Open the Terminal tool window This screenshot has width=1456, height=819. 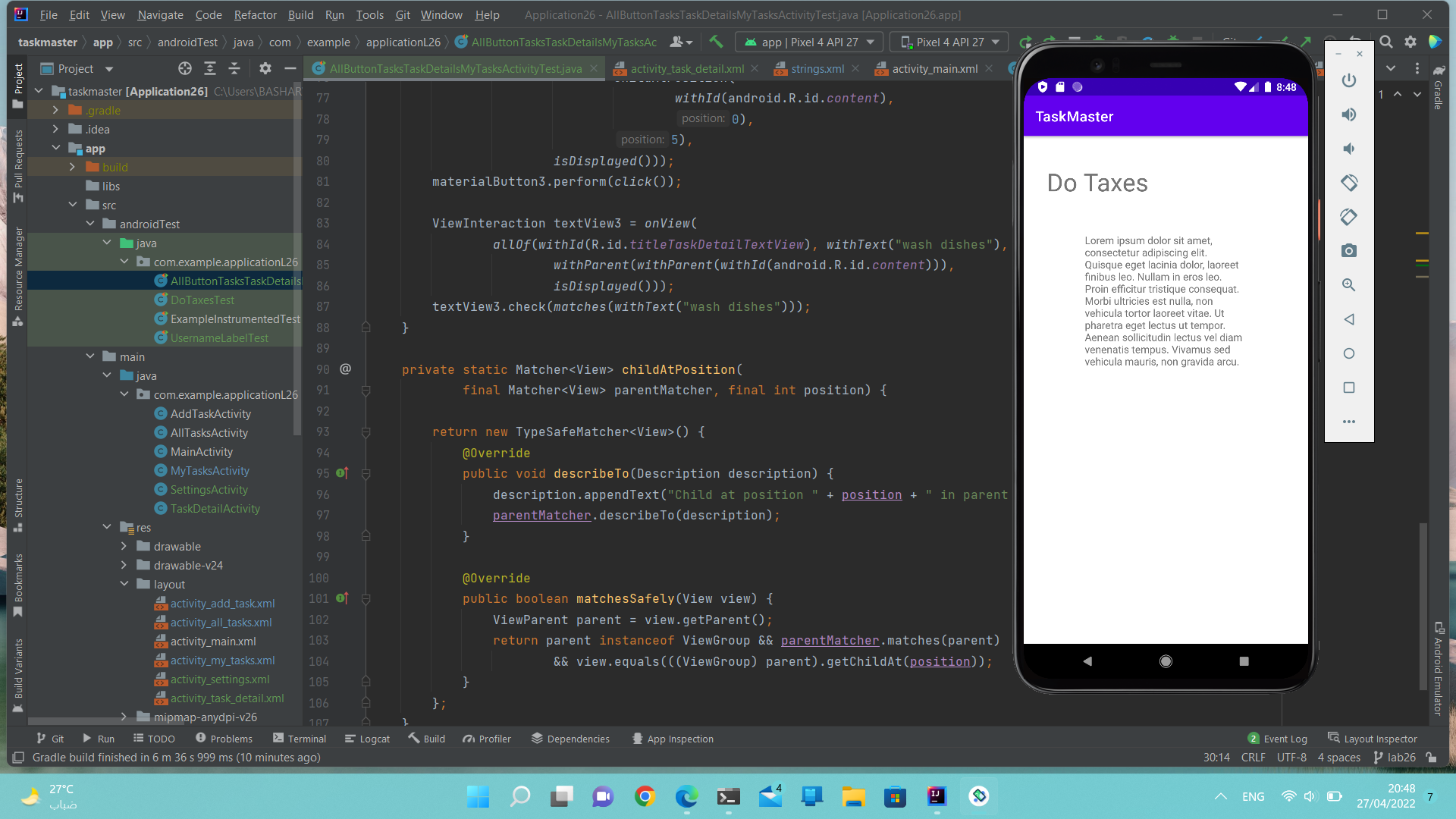click(x=300, y=739)
